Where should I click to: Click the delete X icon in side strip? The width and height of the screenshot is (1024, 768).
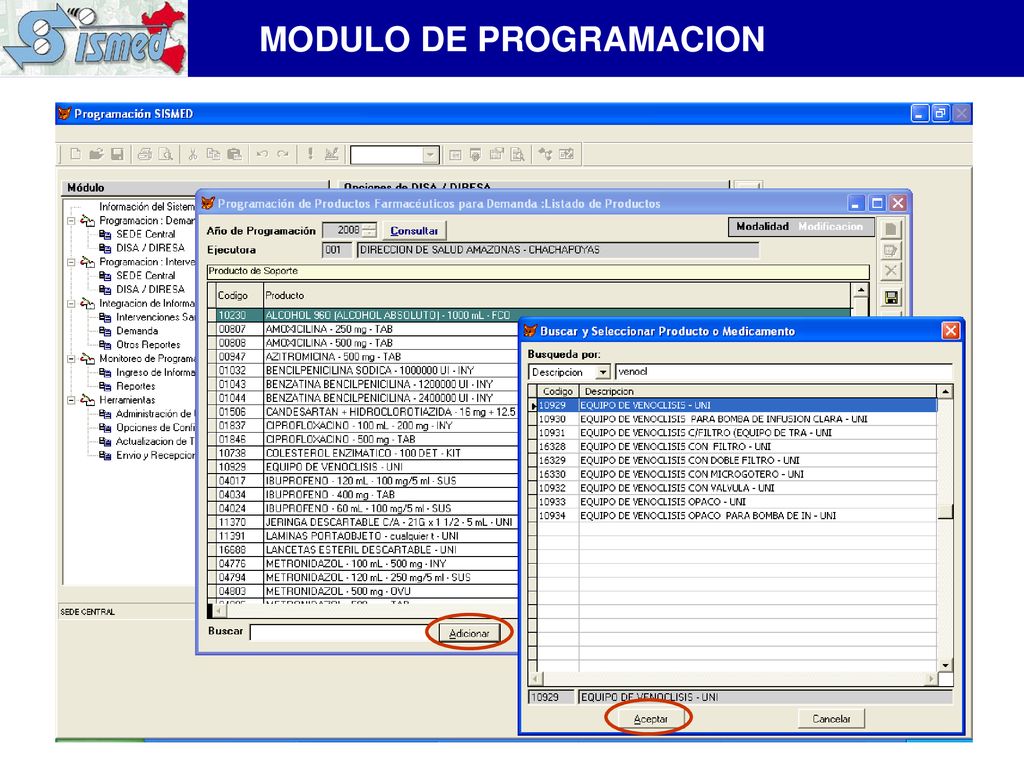click(x=891, y=271)
